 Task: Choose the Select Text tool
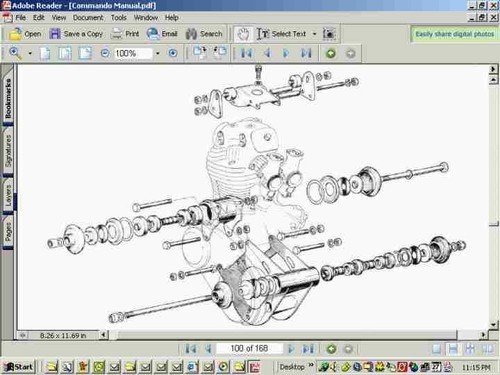click(282, 34)
